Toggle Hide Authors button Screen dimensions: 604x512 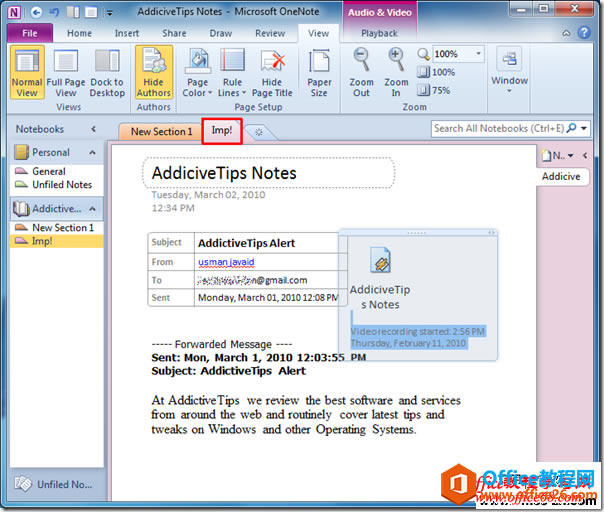[x=154, y=72]
